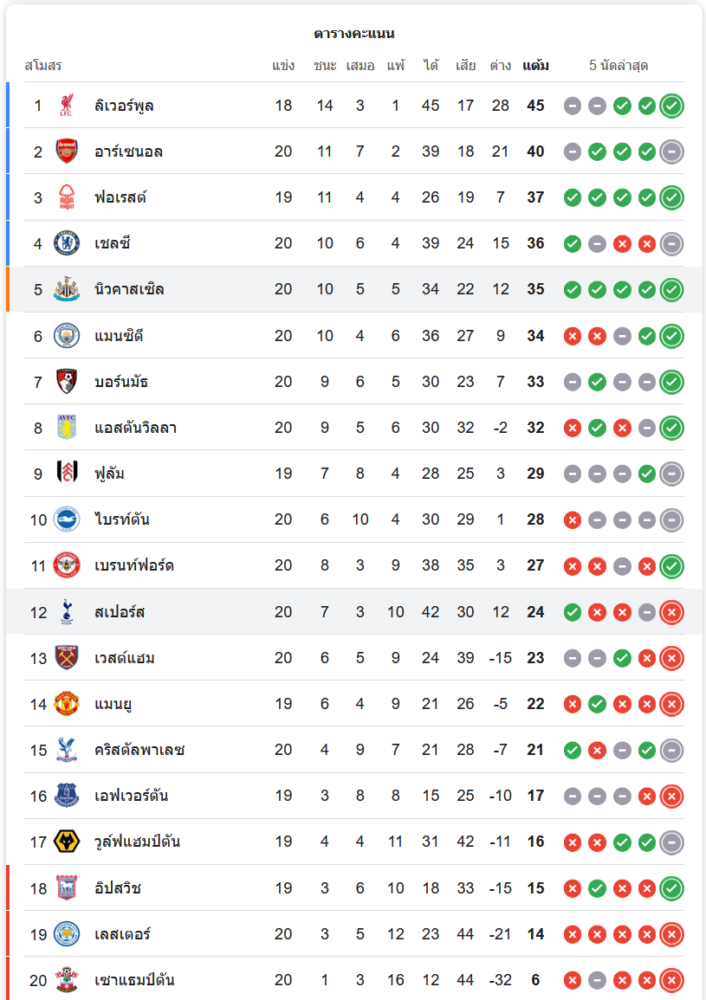Click the 5 นัดล่าสุด column header
The width and height of the screenshot is (706, 1000).
click(619, 66)
